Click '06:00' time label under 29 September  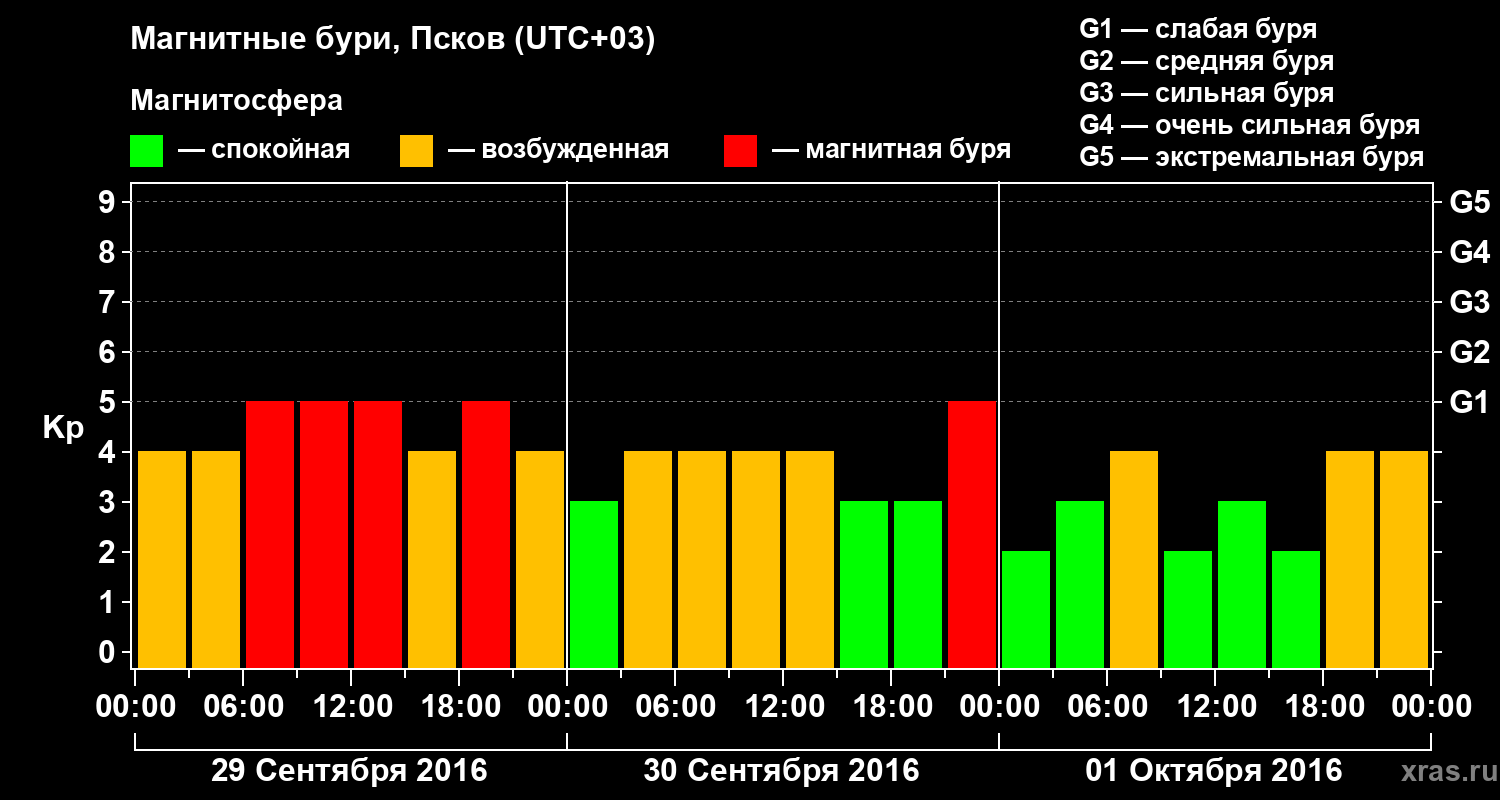pos(243,707)
